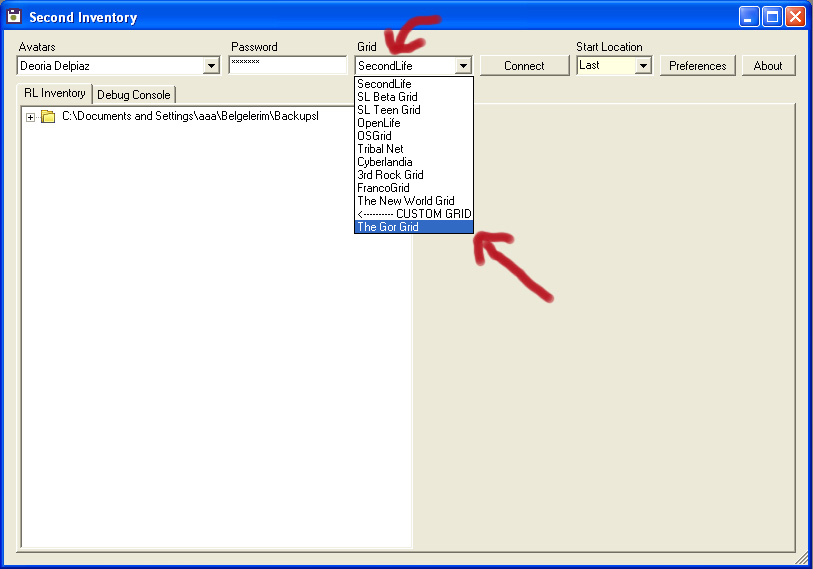Select the C:\Documents and Settings Backups path
The width and height of the screenshot is (813, 569).
coord(190,116)
